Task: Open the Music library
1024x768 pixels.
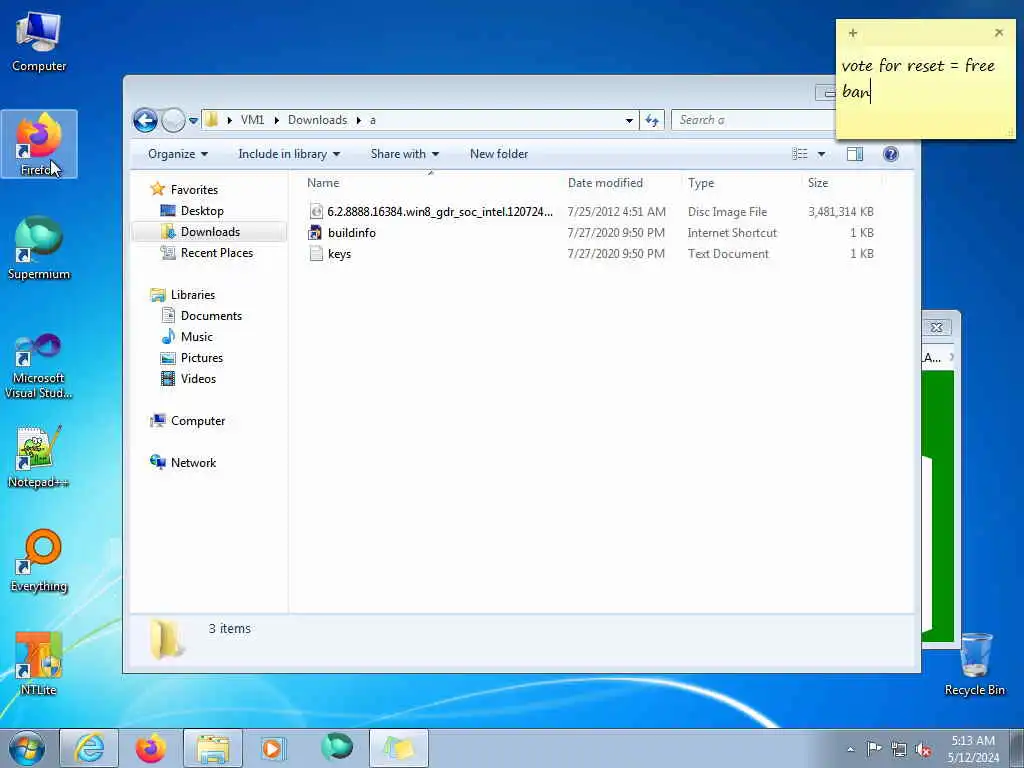Action: (x=197, y=336)
